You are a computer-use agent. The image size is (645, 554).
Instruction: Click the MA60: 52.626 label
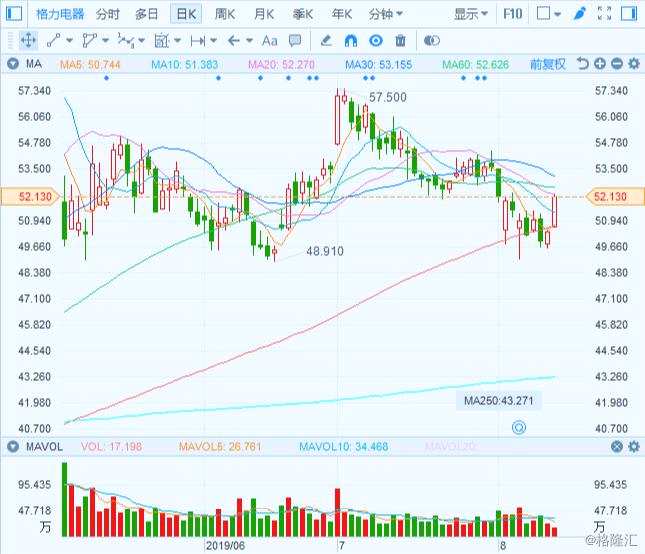tap(476, 65)
